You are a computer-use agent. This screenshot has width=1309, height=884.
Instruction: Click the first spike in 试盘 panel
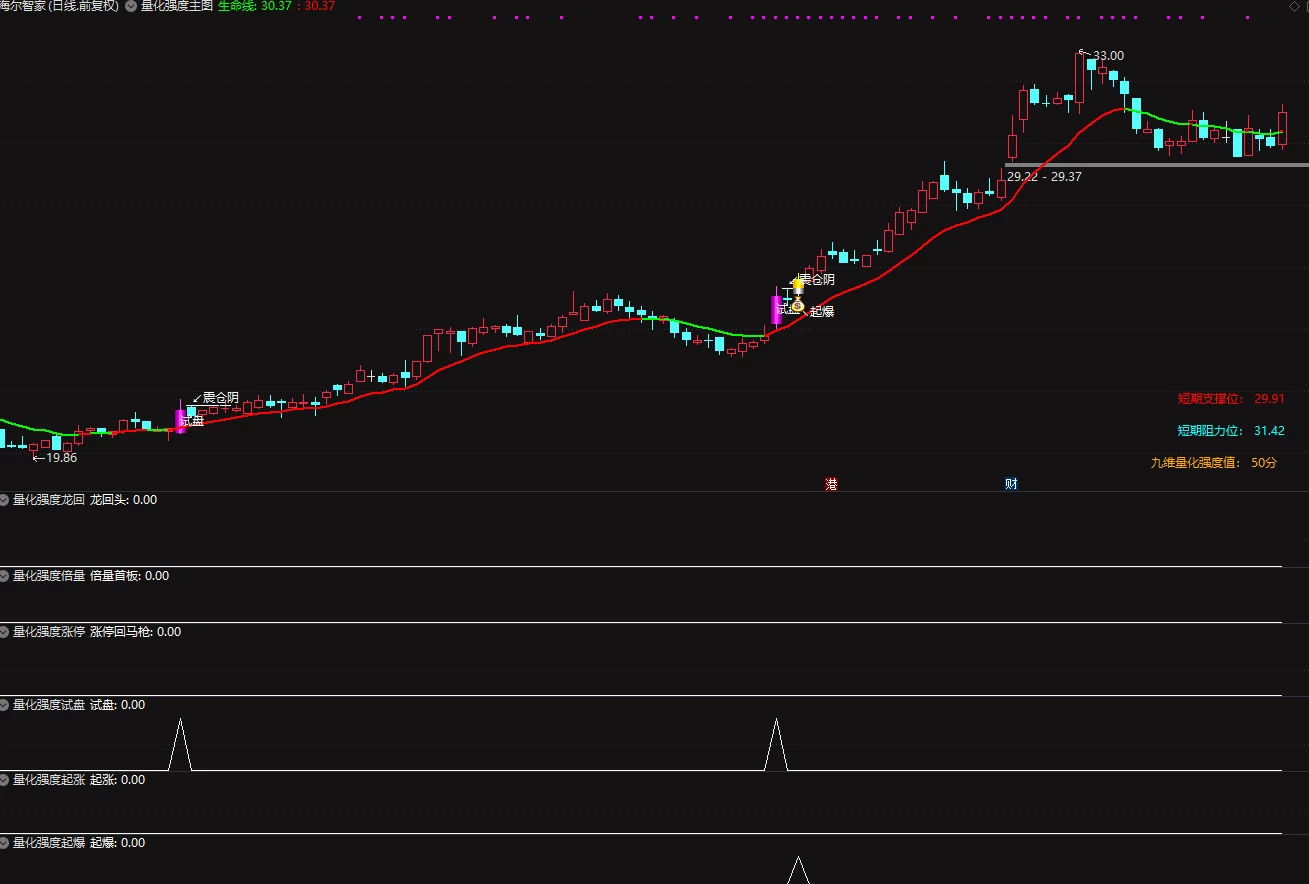180,744
